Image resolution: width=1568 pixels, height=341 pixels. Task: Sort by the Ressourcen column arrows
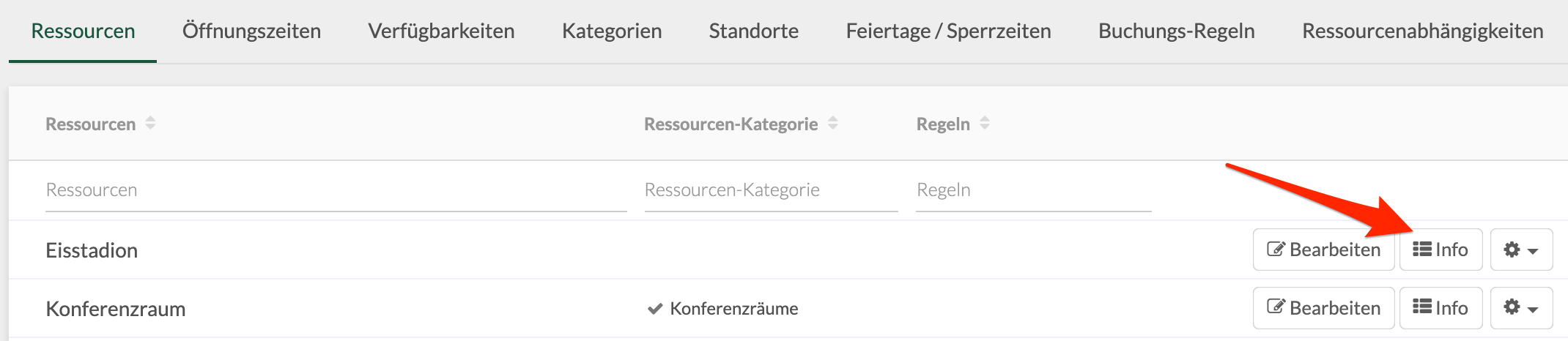coord(150,124)
